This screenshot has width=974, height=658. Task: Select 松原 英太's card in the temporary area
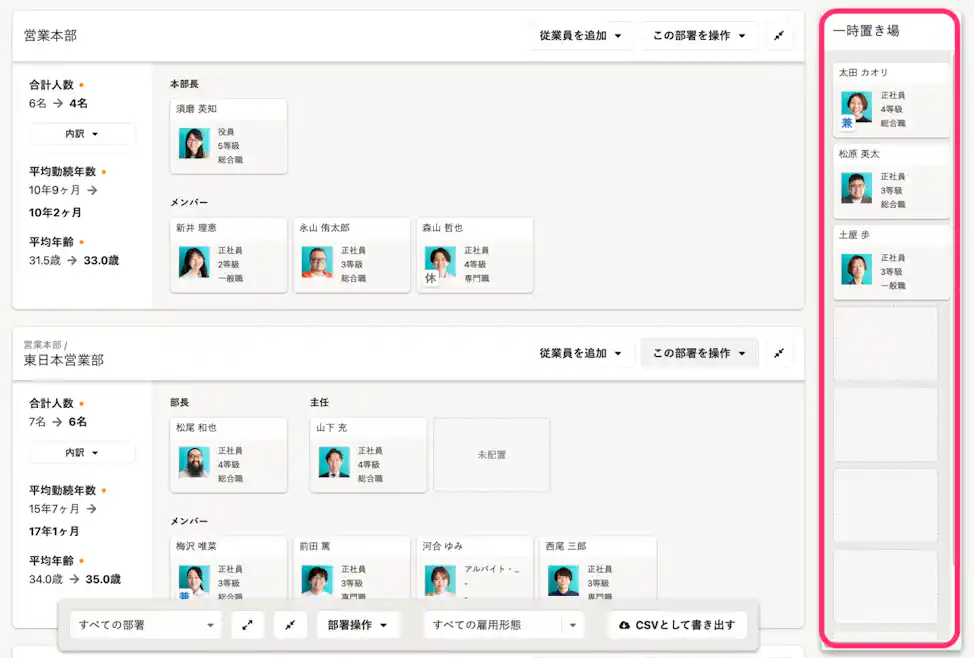pyautogui.click(x=891, y=182)
